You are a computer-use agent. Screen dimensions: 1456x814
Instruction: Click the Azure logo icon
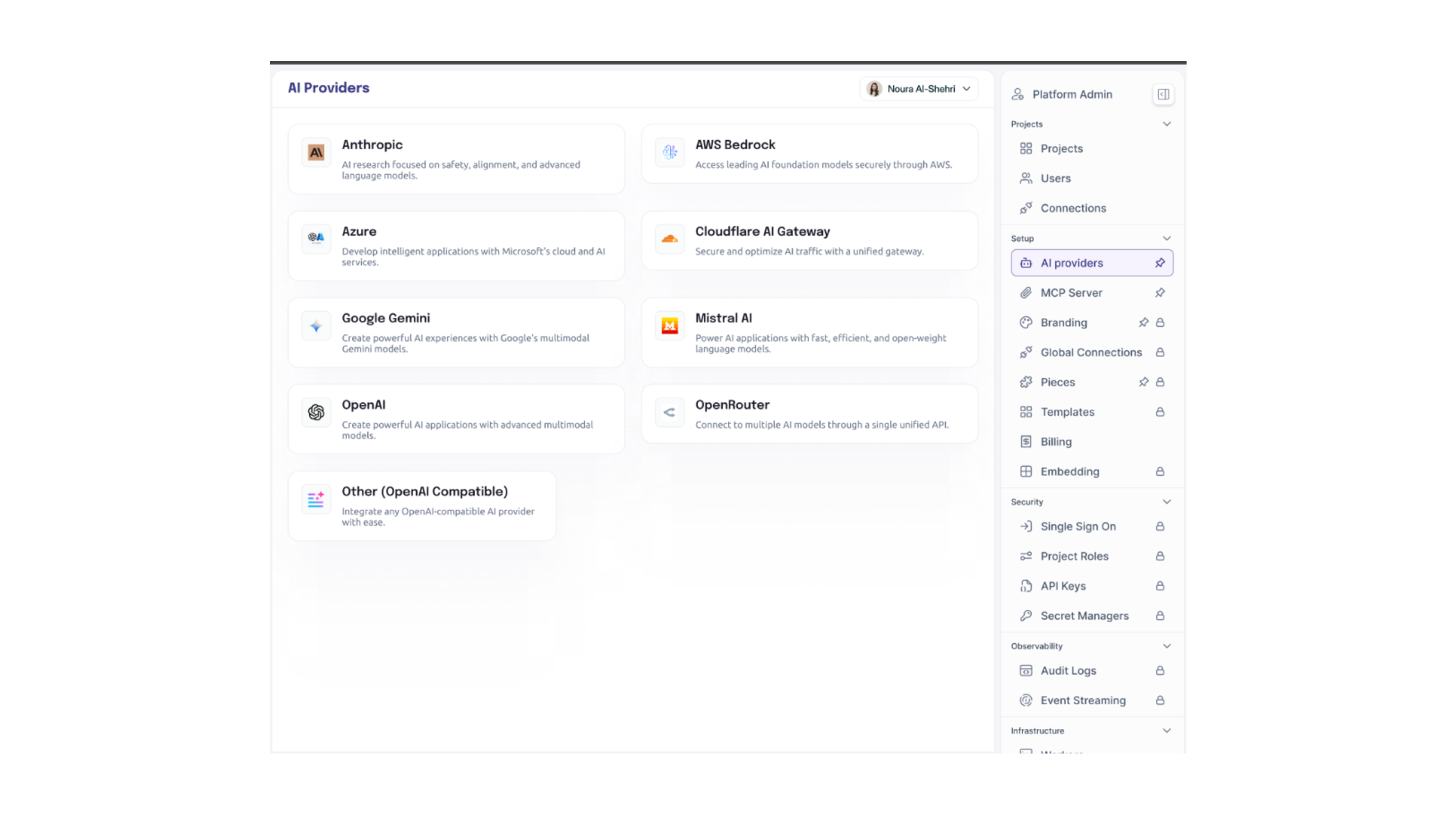[316, 239]
